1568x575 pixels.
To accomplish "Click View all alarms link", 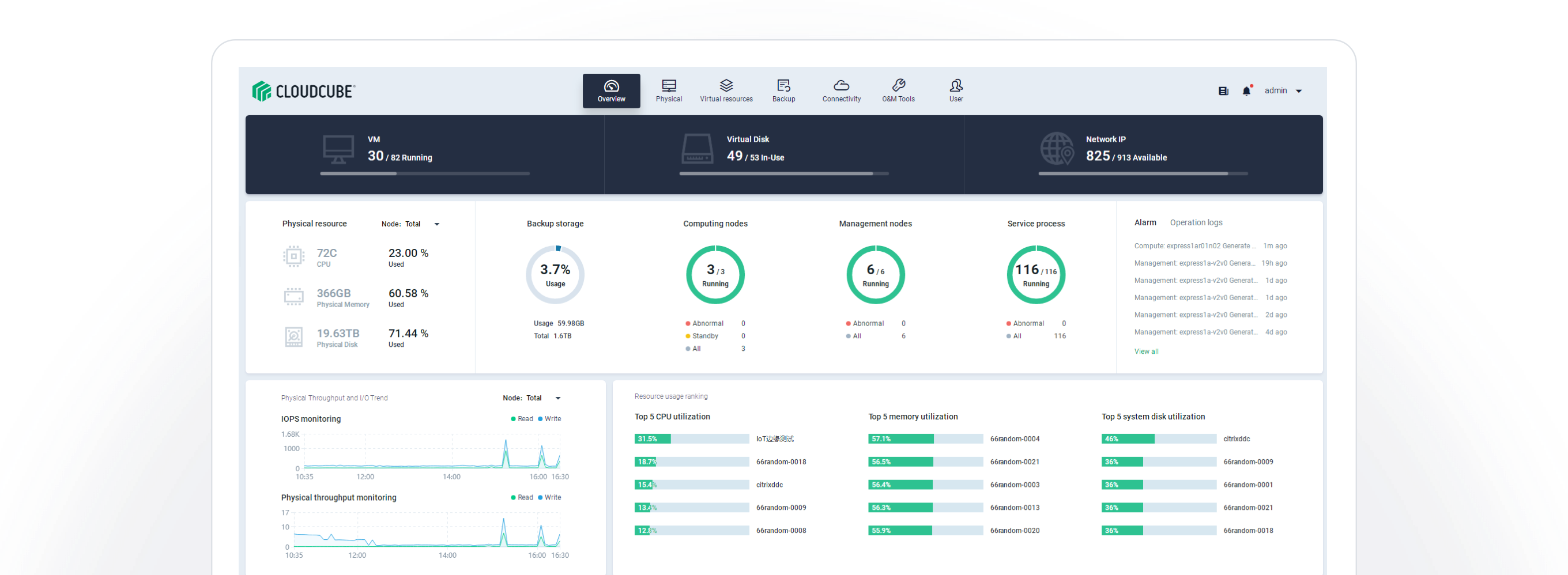I will (x=1145, y=351).
